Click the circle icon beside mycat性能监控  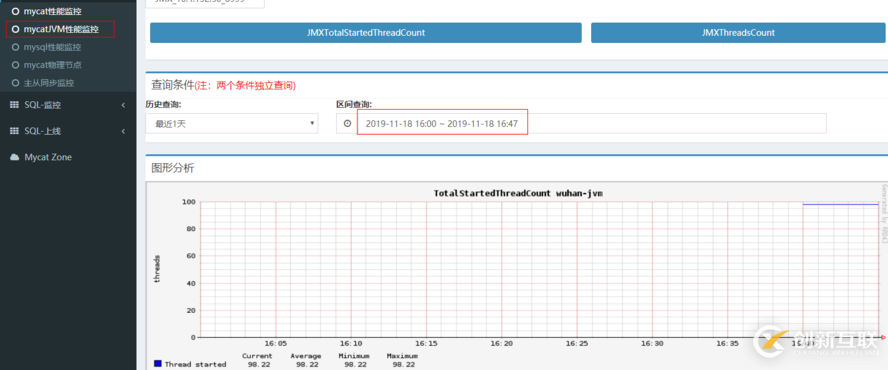(x=16, y=11)
